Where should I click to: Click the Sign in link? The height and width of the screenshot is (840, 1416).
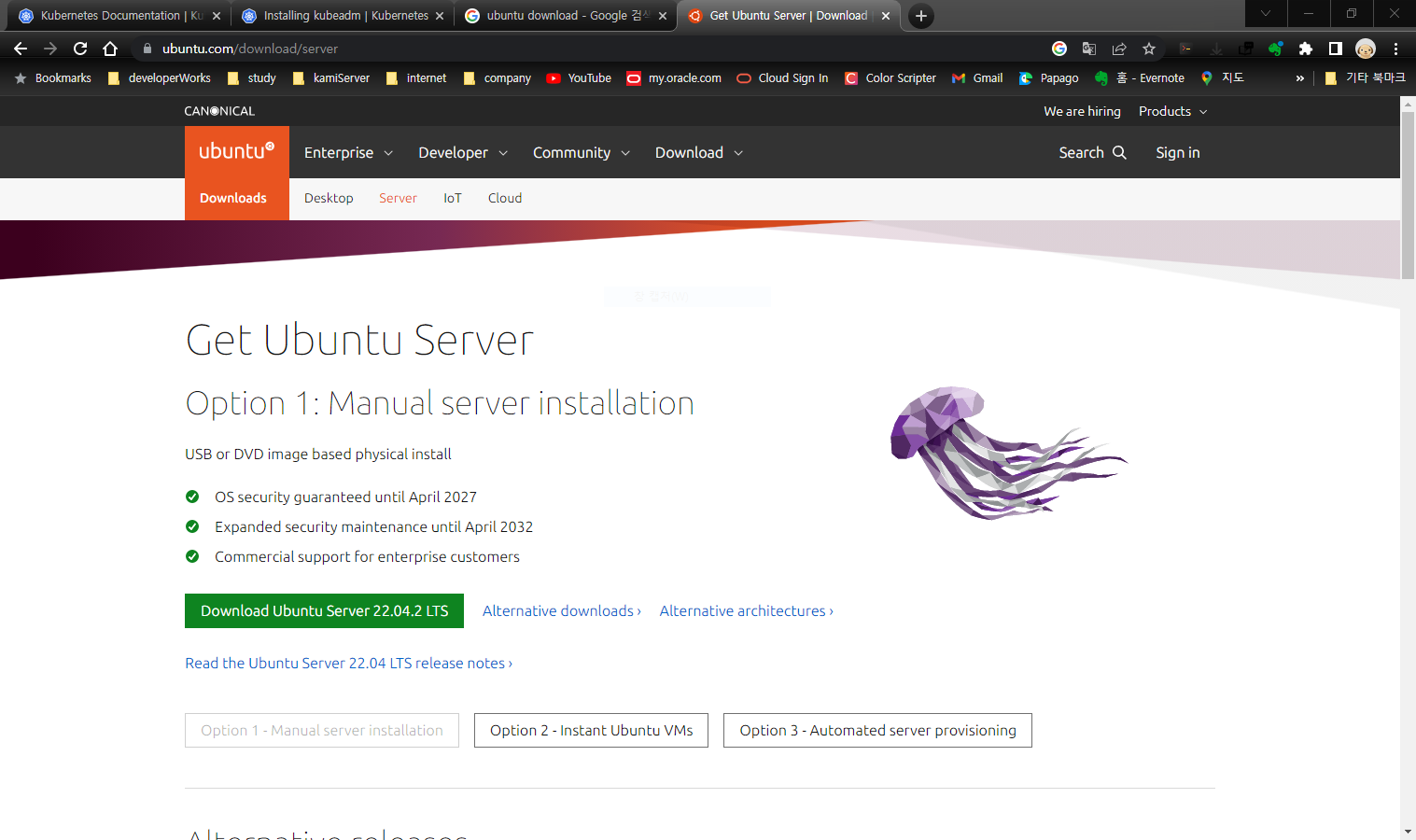[1178, 152]
